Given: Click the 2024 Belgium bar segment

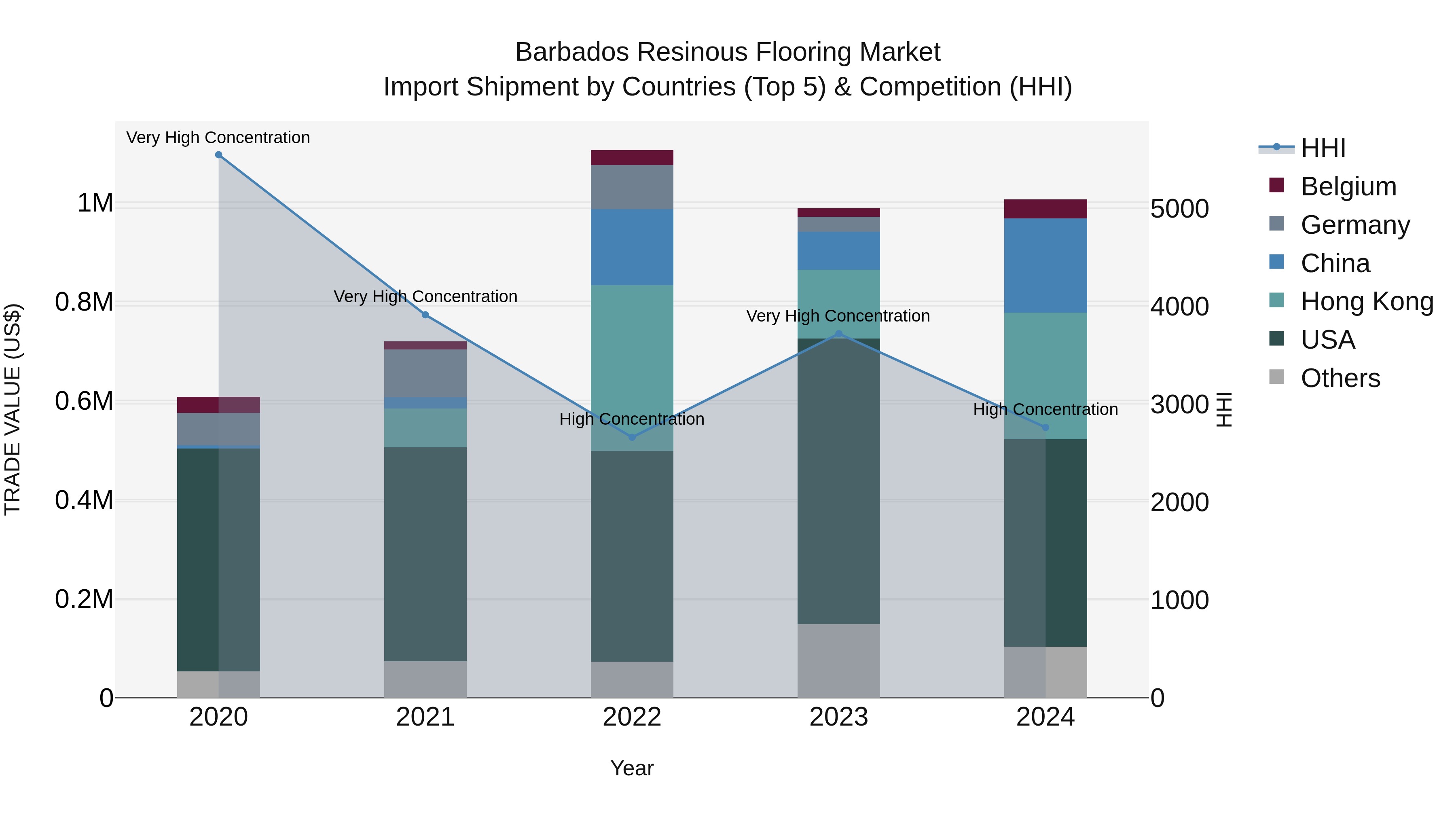Looking at the screenshot, I should [1045, 209].
